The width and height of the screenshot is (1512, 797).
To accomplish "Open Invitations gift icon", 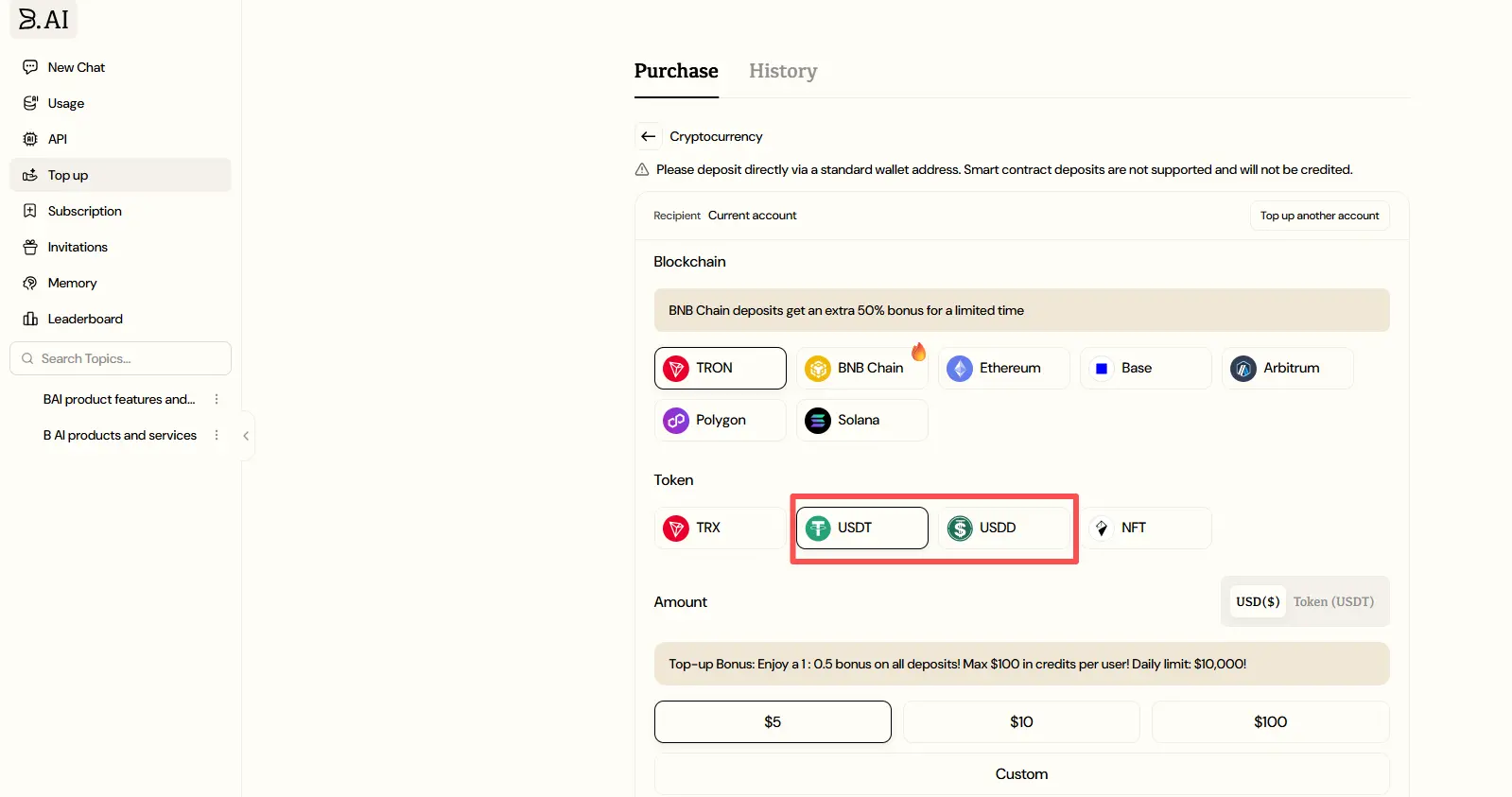I will tap(30, 247).
